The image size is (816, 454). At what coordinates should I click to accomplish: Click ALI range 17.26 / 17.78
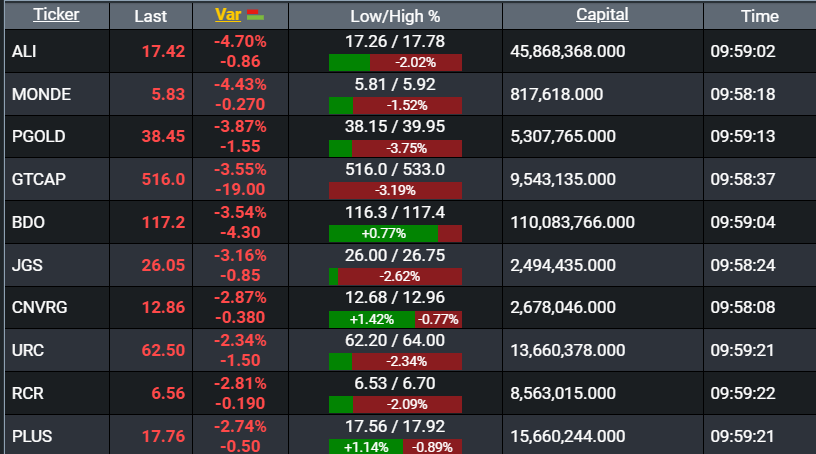pos(395,41)
